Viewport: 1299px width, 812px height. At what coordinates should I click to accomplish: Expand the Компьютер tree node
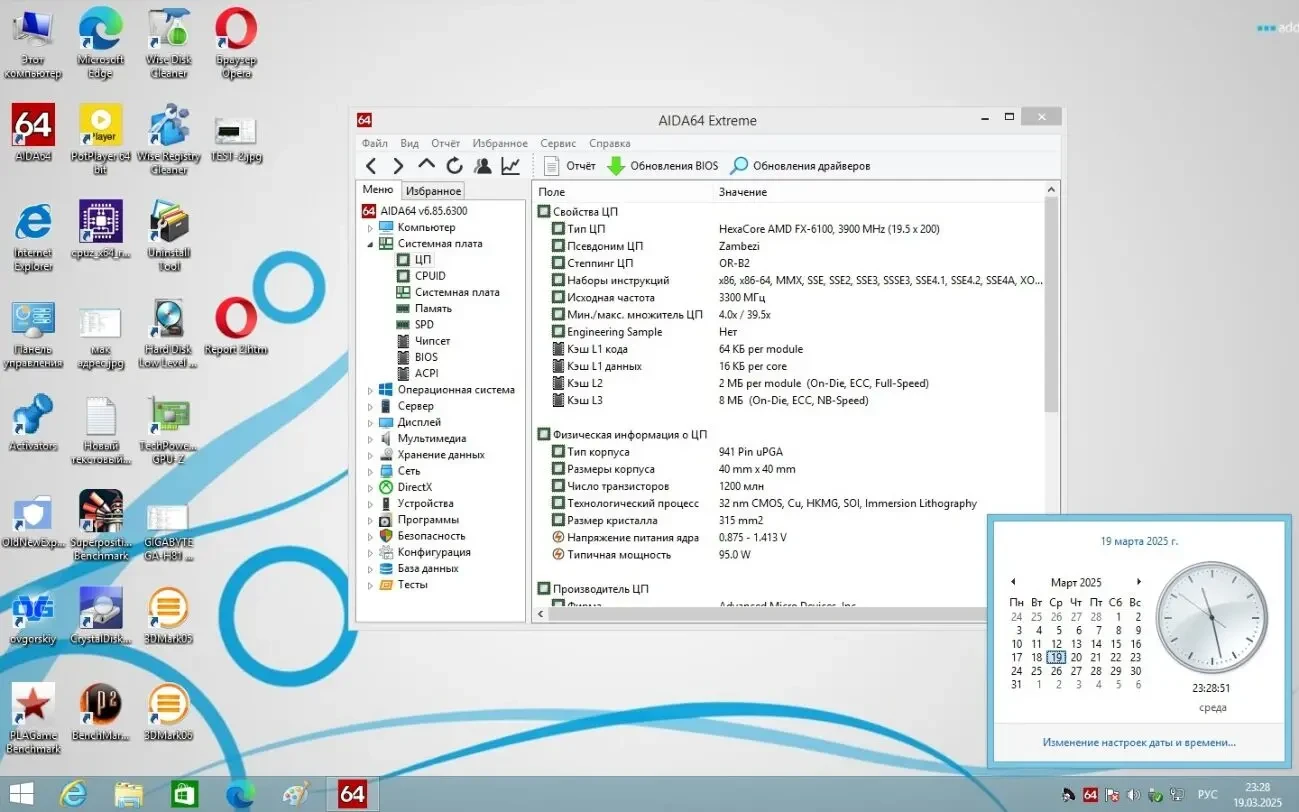pyautogui.click(x=370, y=228)
